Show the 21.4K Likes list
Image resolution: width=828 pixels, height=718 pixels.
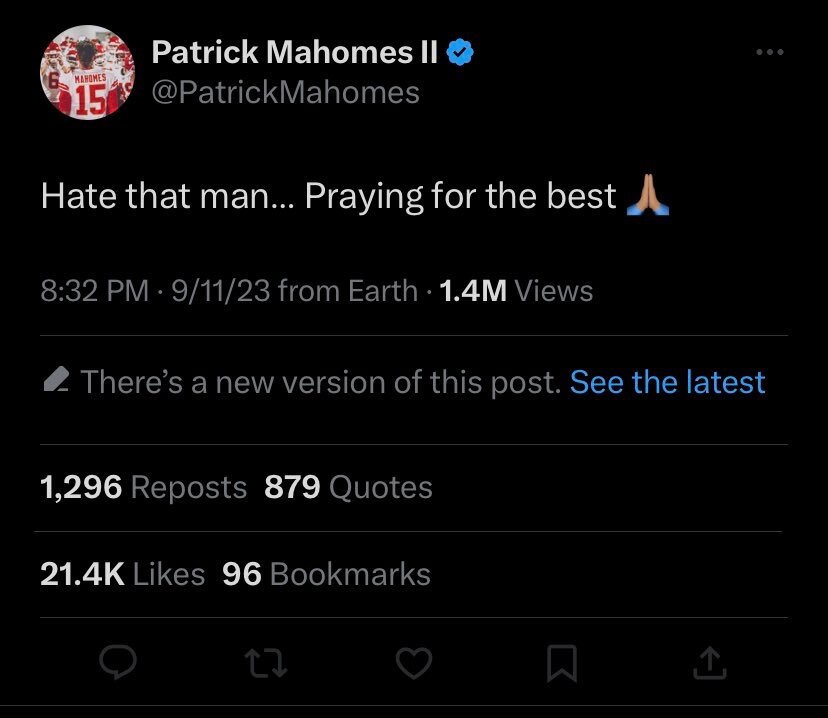(122, 574)
